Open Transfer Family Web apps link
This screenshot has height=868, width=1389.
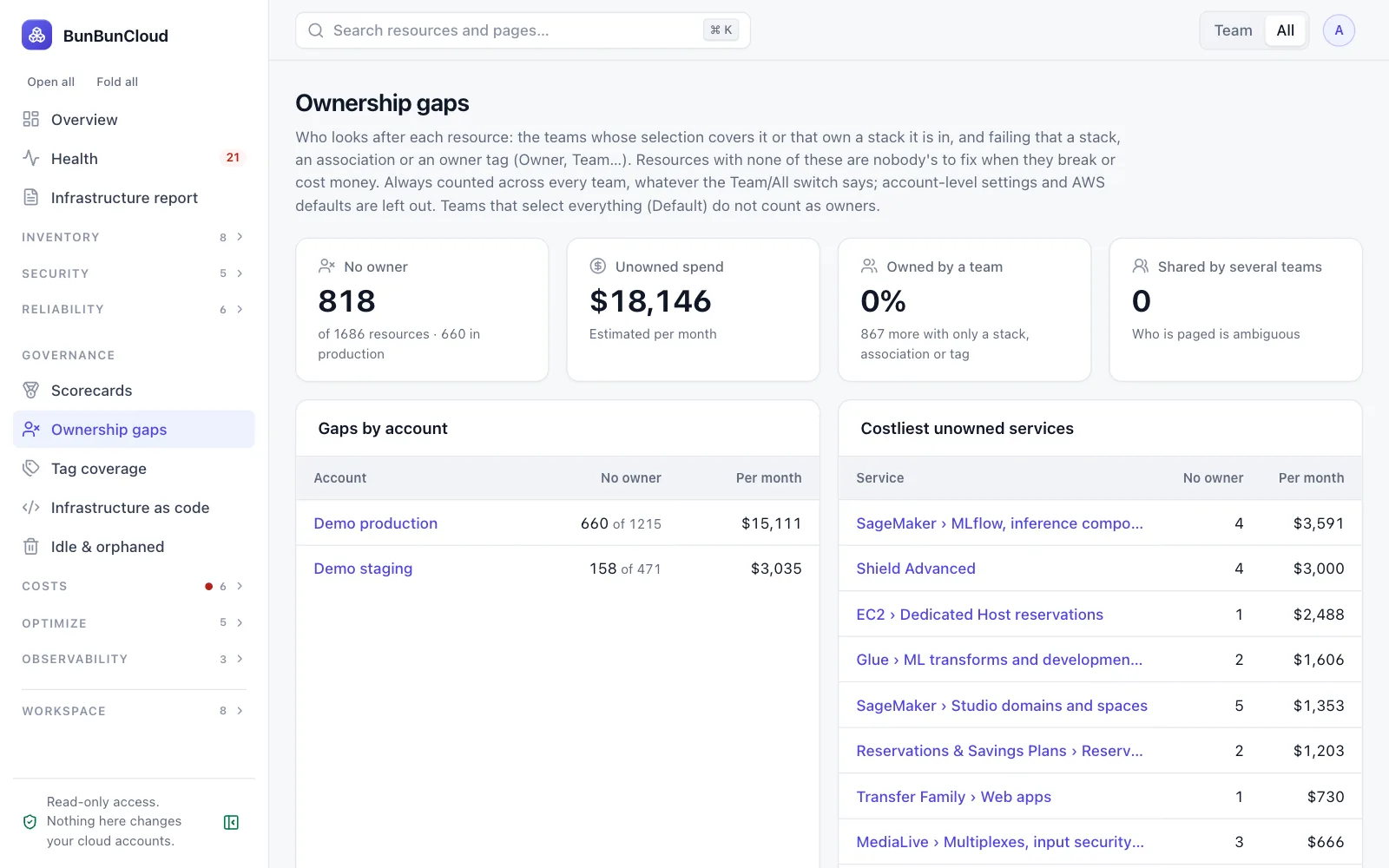[x=953, y=797]
